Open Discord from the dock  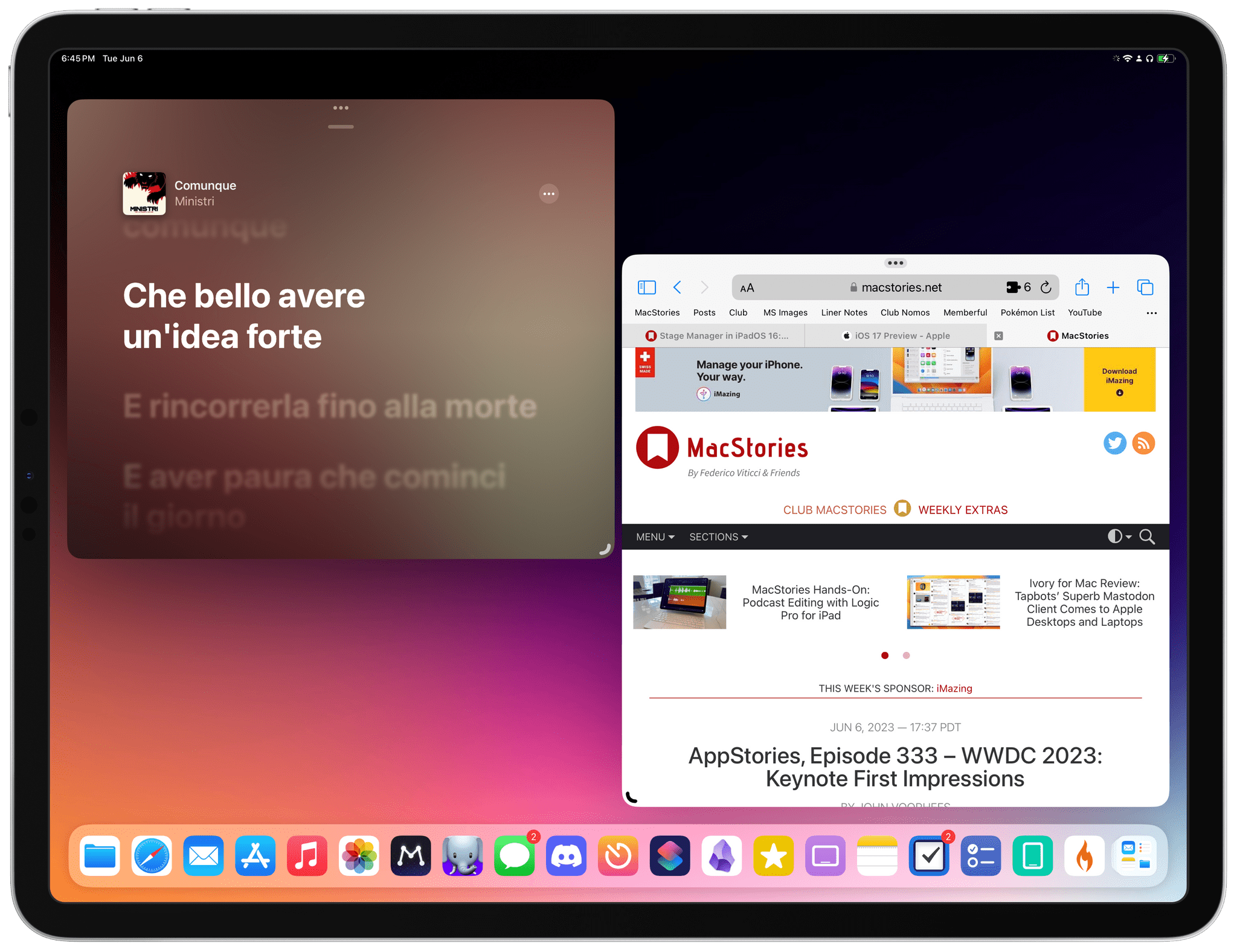[567, 856]
